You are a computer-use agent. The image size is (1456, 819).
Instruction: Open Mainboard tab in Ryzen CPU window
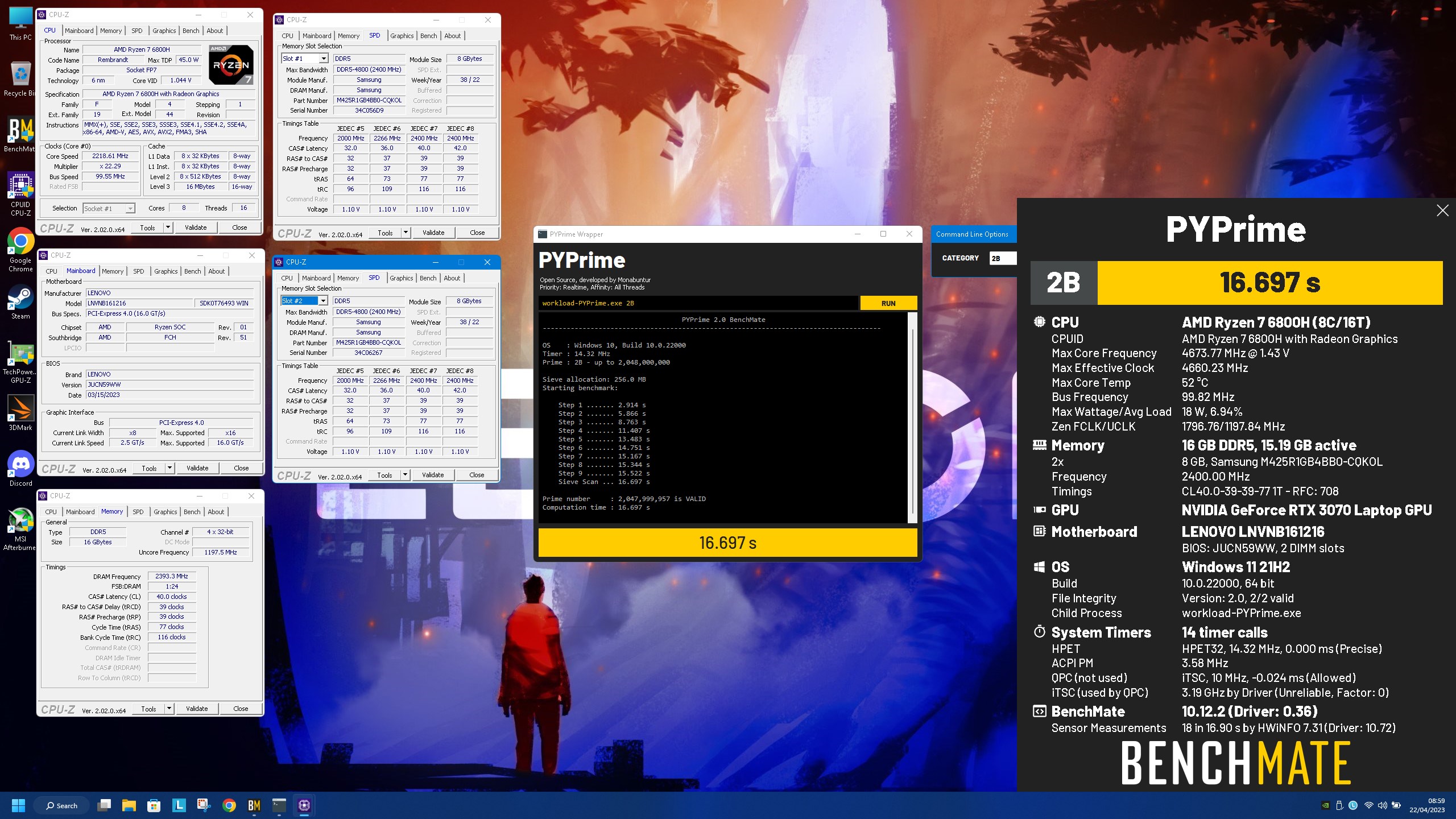click(79, 31)
